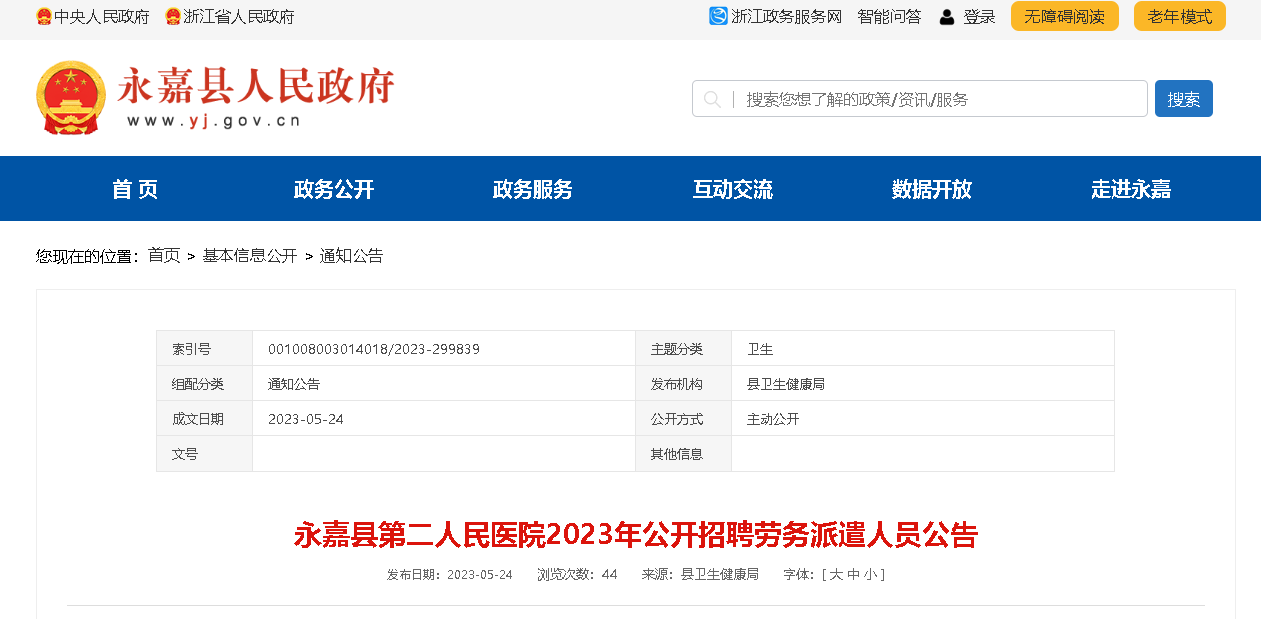Image resolution: width=1261 pixels, height=619 pixels.
Task: Click emblem icon next to 浙江省人民政府
Action: [x=173, y=17]
